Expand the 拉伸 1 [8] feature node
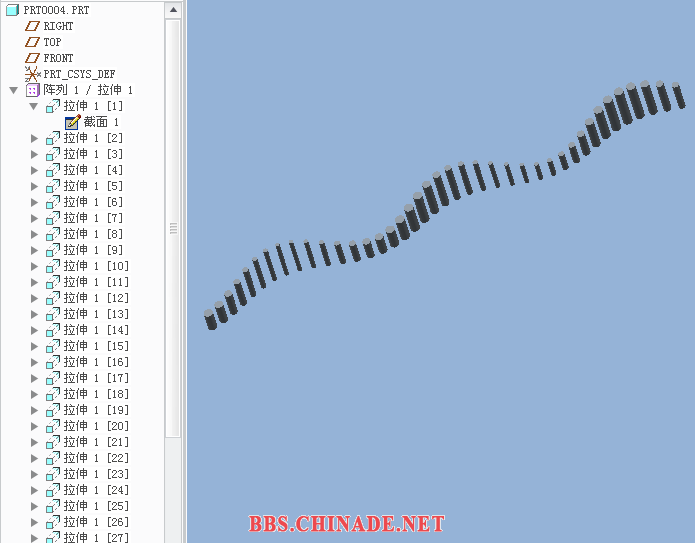Image resolution: width=695 pixels, height=543 pixels. coord(34,234)
